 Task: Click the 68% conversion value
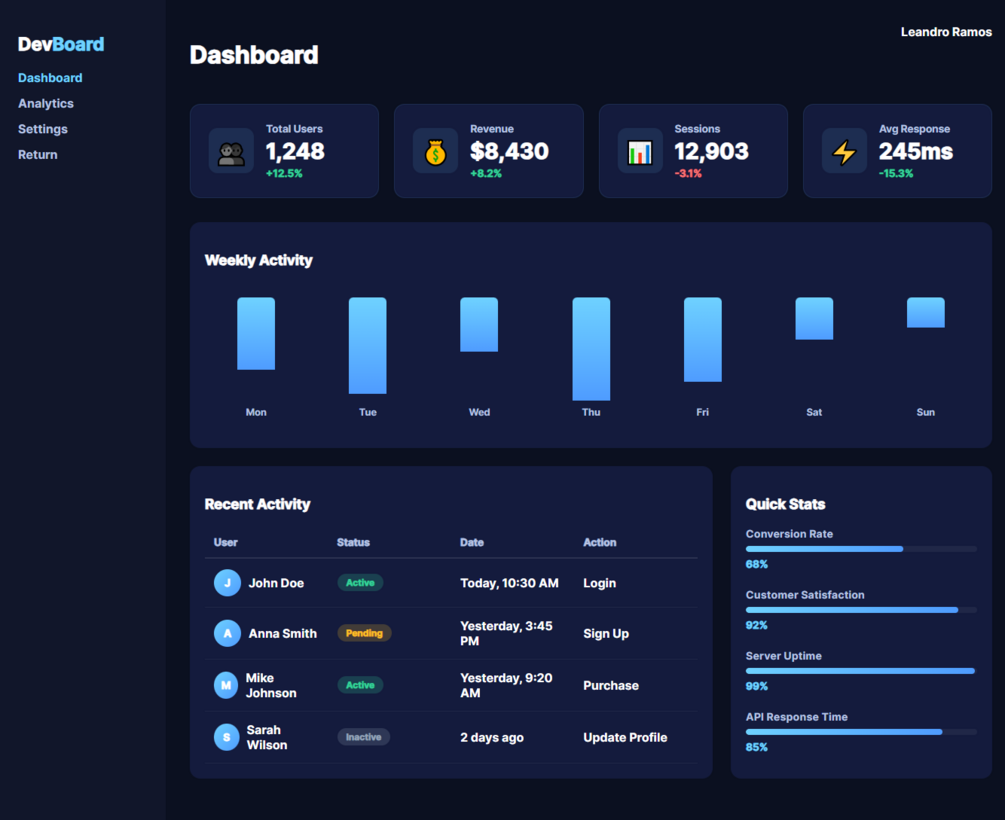[x=756, y=564]
